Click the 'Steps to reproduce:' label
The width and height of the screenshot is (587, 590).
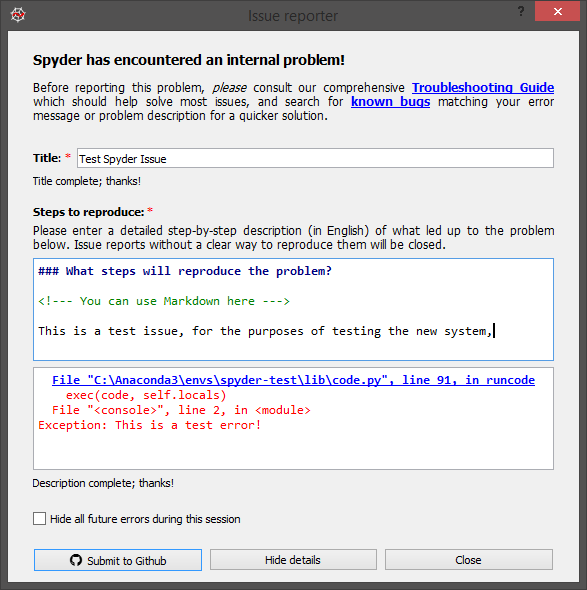point(88,212)
